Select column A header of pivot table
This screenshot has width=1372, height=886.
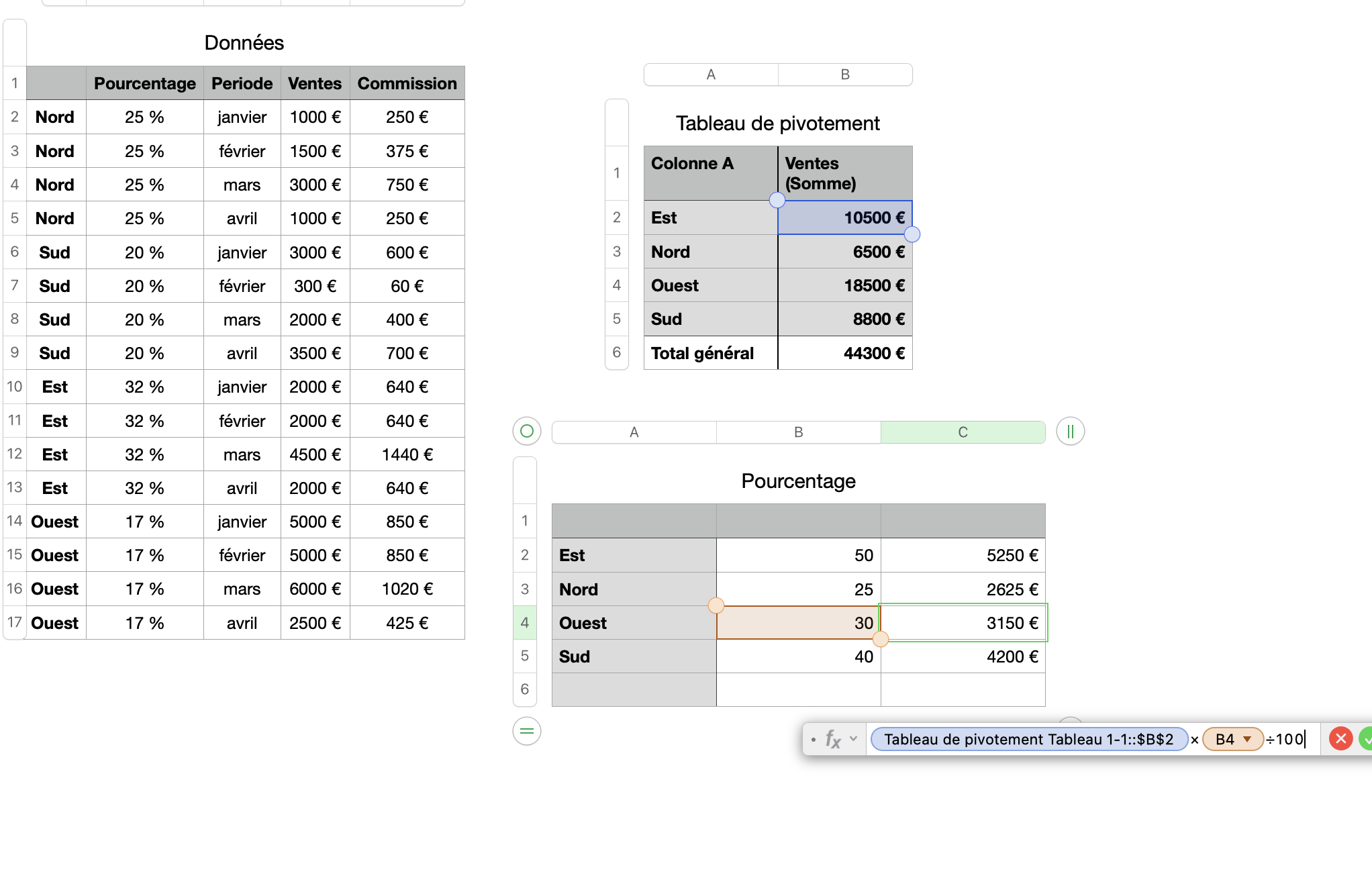point(711,75)
